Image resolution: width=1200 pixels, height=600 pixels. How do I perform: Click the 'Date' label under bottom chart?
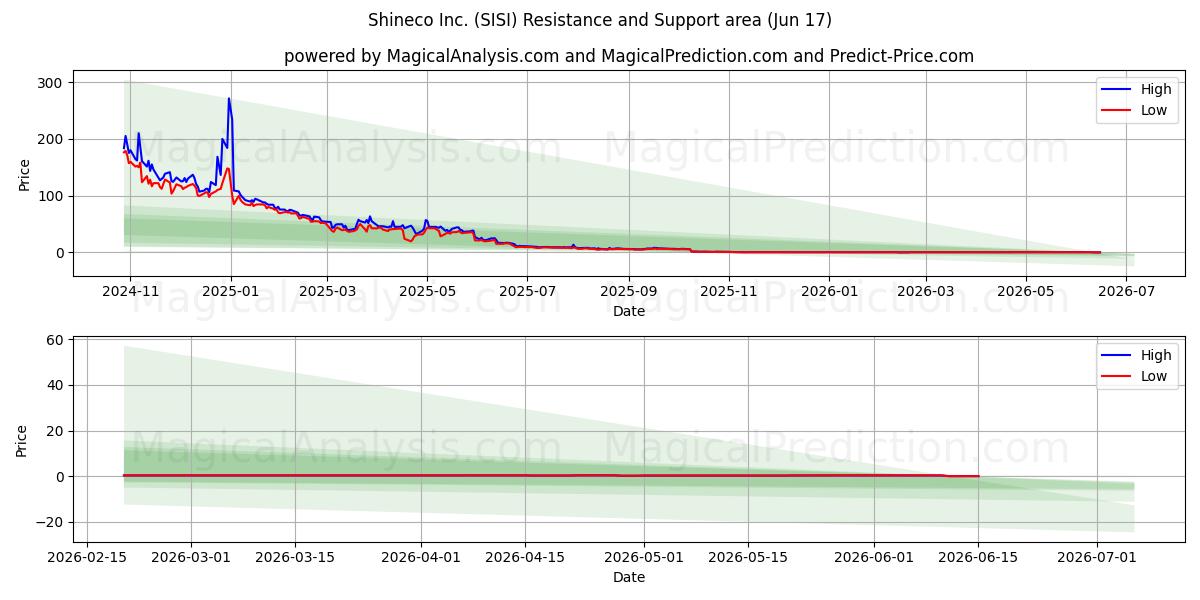(629, 577)
